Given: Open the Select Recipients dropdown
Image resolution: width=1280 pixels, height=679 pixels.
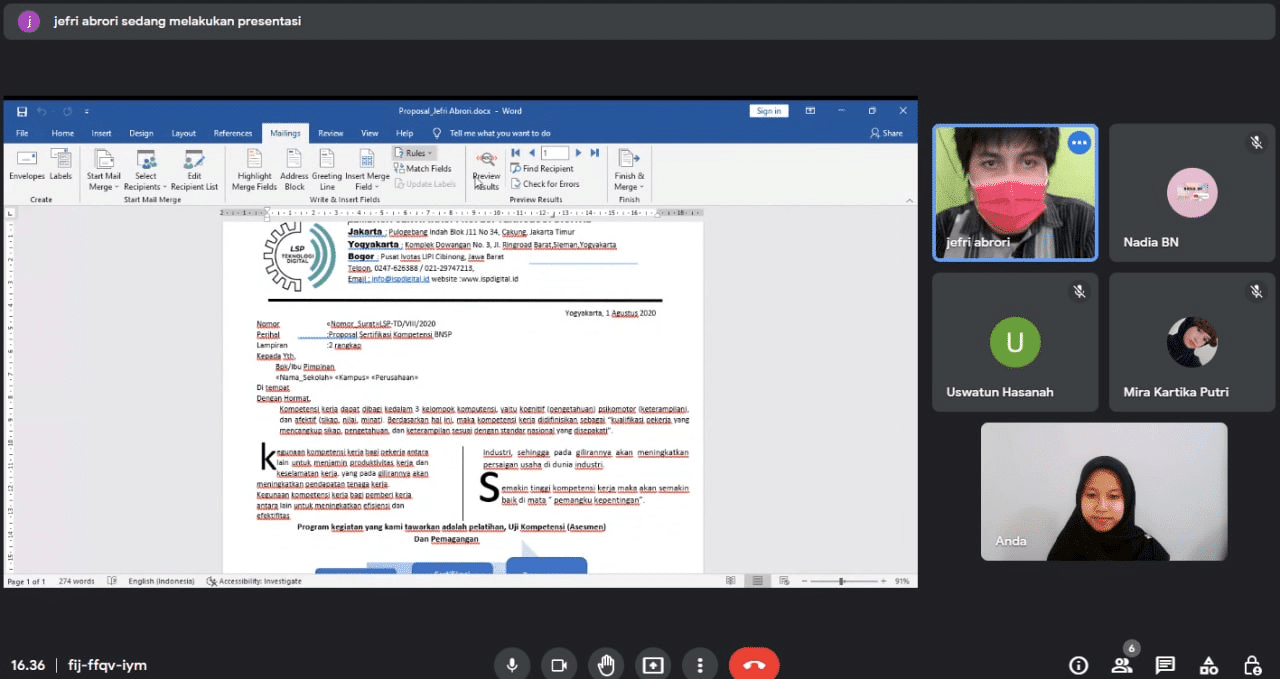Looking at the screenshot, I should (146, 170).
